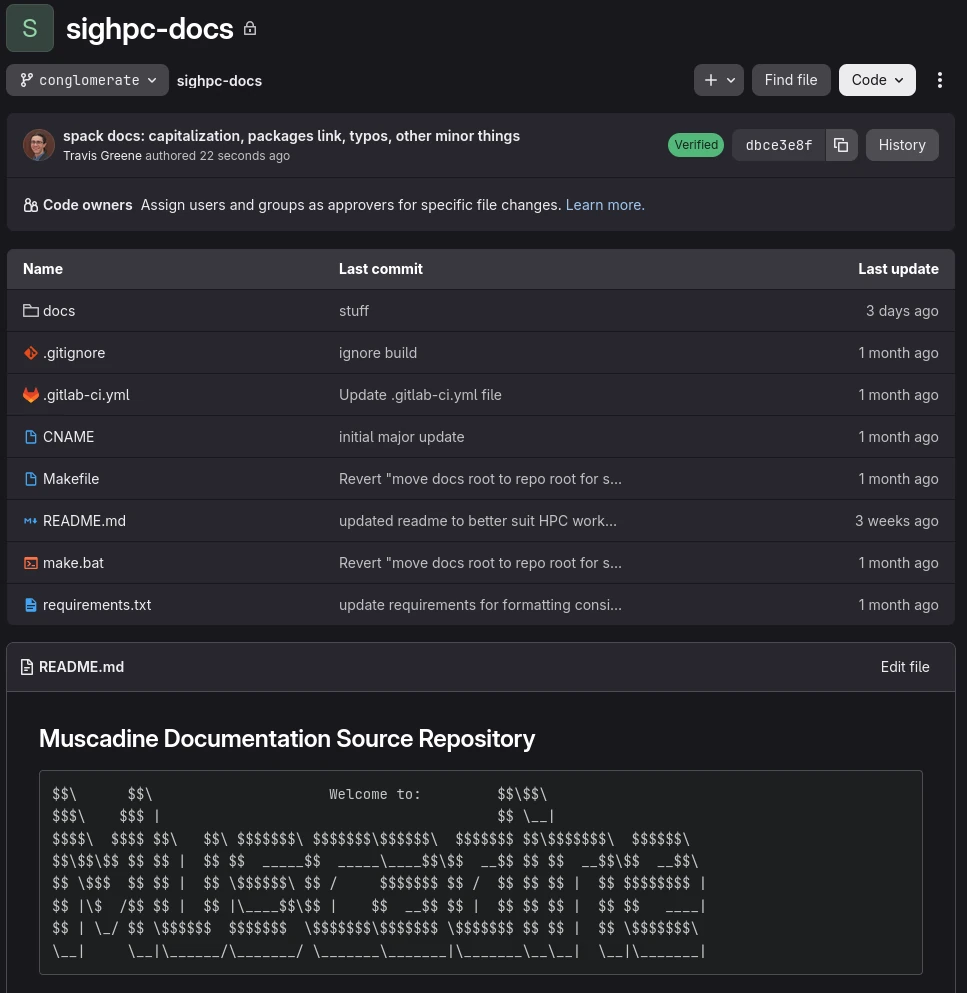Open the docs folder
The width and height of the screenshot is (967, 993).
pos(59,311)
